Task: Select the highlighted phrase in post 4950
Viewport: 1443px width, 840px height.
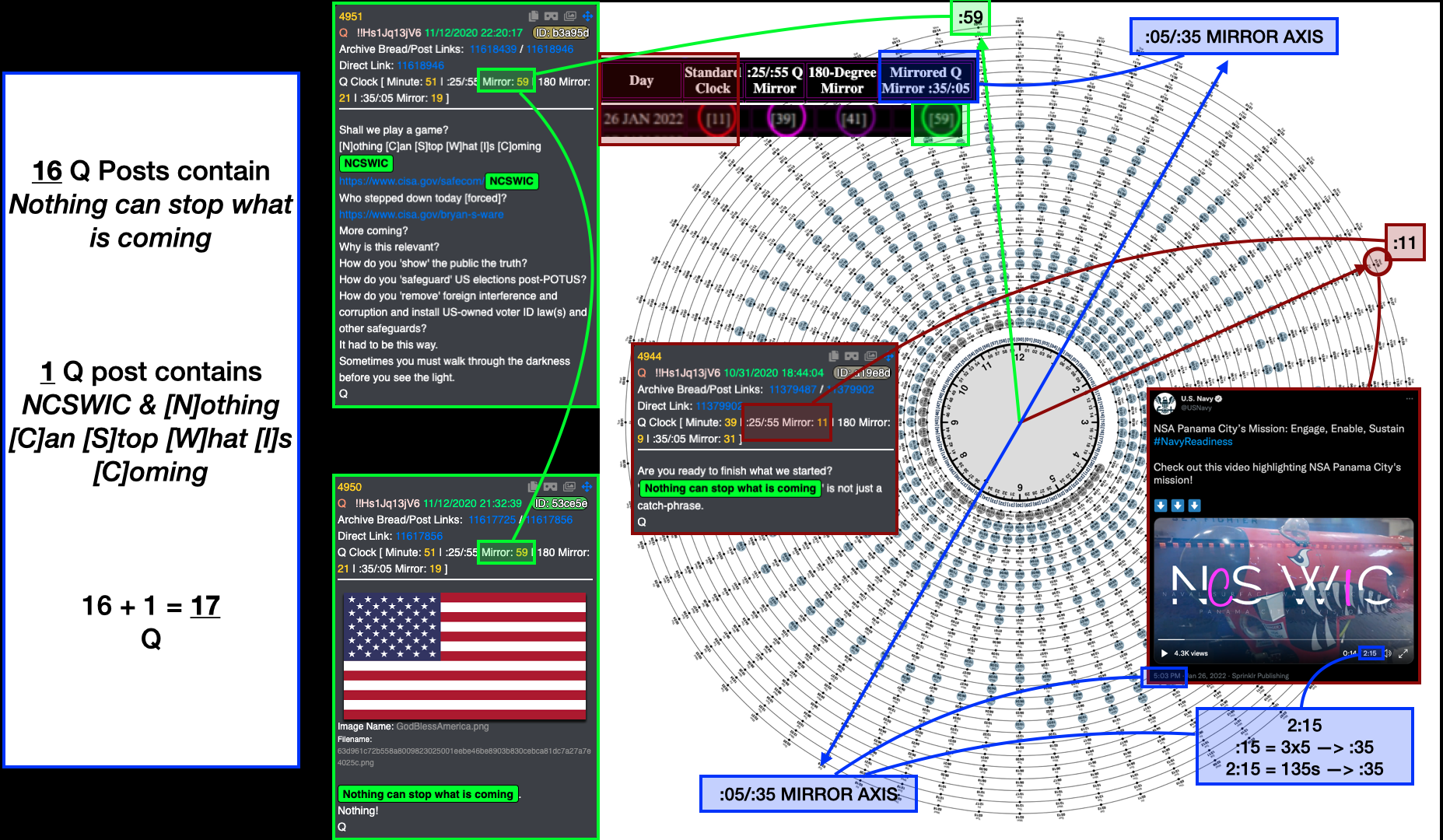Action: (429, 794)
